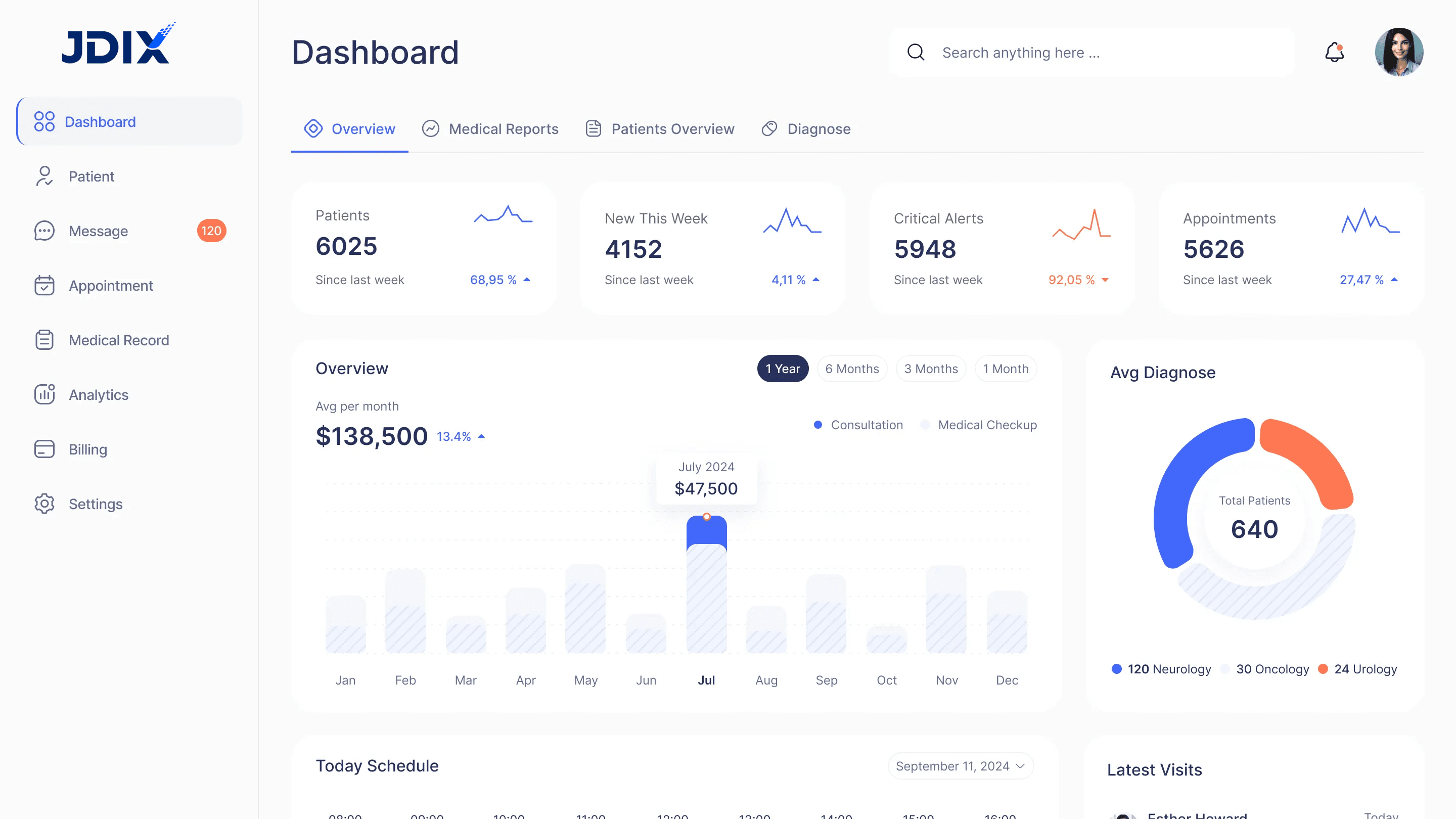Open the notification bell
Screen dimensions: 1456x819
tap(1335, 52)
